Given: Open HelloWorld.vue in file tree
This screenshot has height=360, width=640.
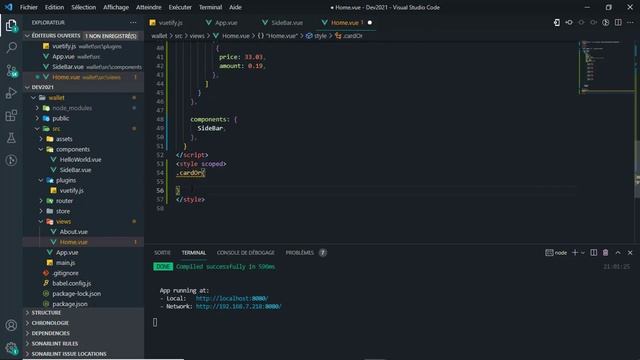Looking at the screenshot, I should click(80, 160).
